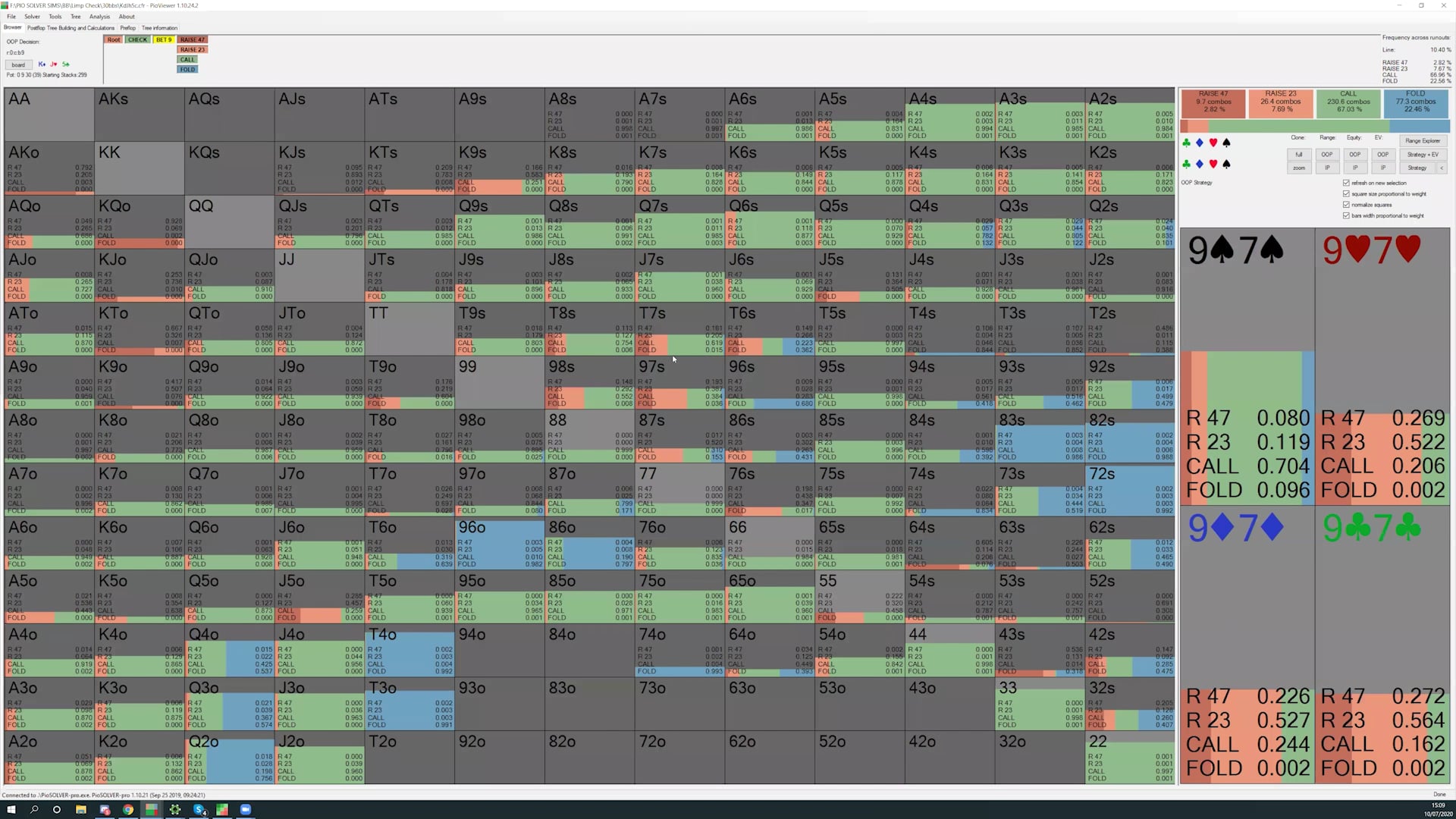Image resolution: width=1456 pixels, height=819 pixels.
Task: Click the top-row green club suit icon
Action: [x=1186, y=143]
